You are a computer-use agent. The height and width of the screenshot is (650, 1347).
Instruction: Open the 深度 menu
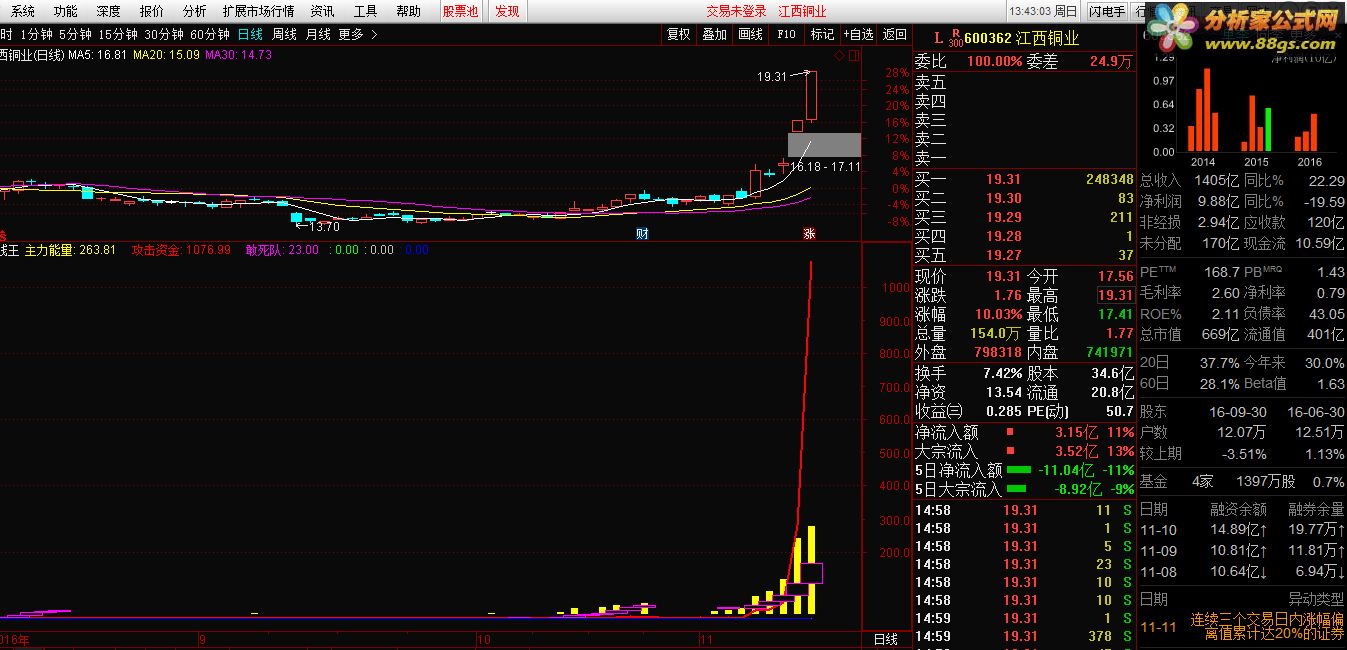[x=108, y=11]
